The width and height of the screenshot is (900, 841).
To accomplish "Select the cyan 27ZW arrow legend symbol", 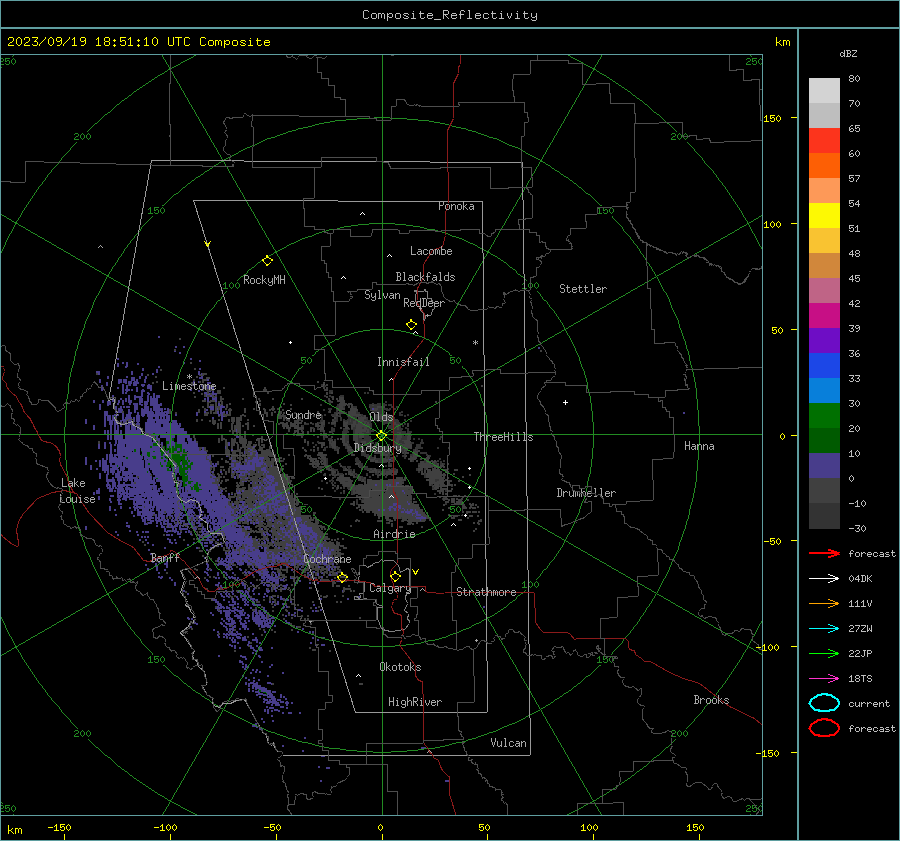I will pos(824,629).
